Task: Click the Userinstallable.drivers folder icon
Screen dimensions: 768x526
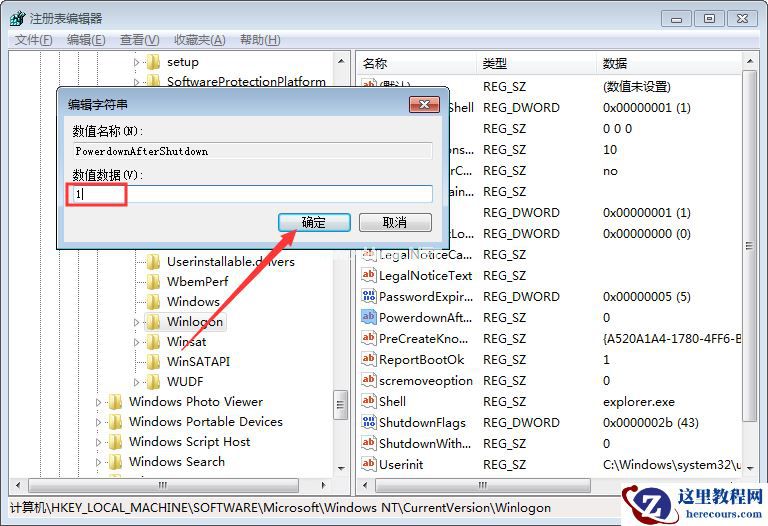Action: [x=153, y=262]
